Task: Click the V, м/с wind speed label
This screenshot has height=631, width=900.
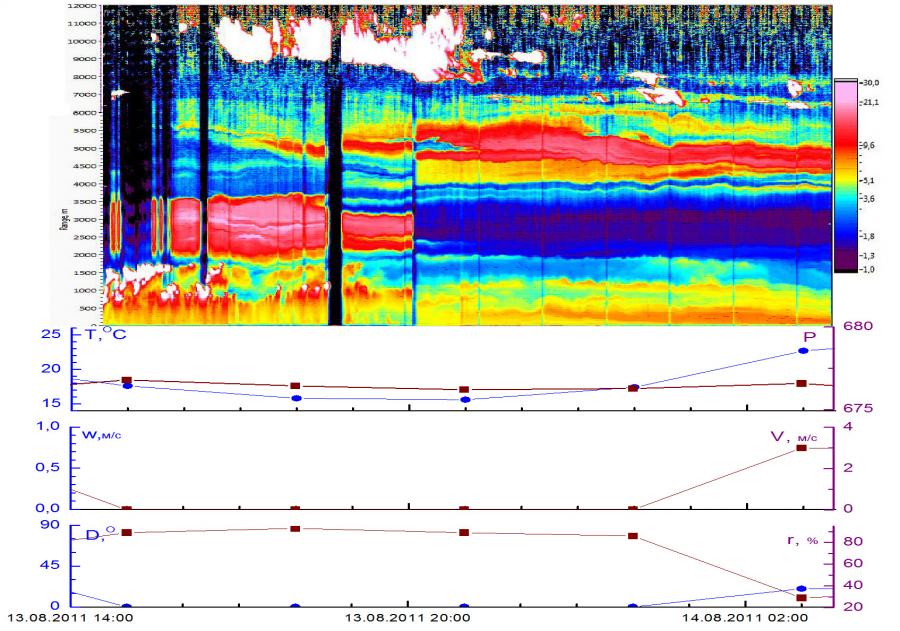Action: click(797, 433)
